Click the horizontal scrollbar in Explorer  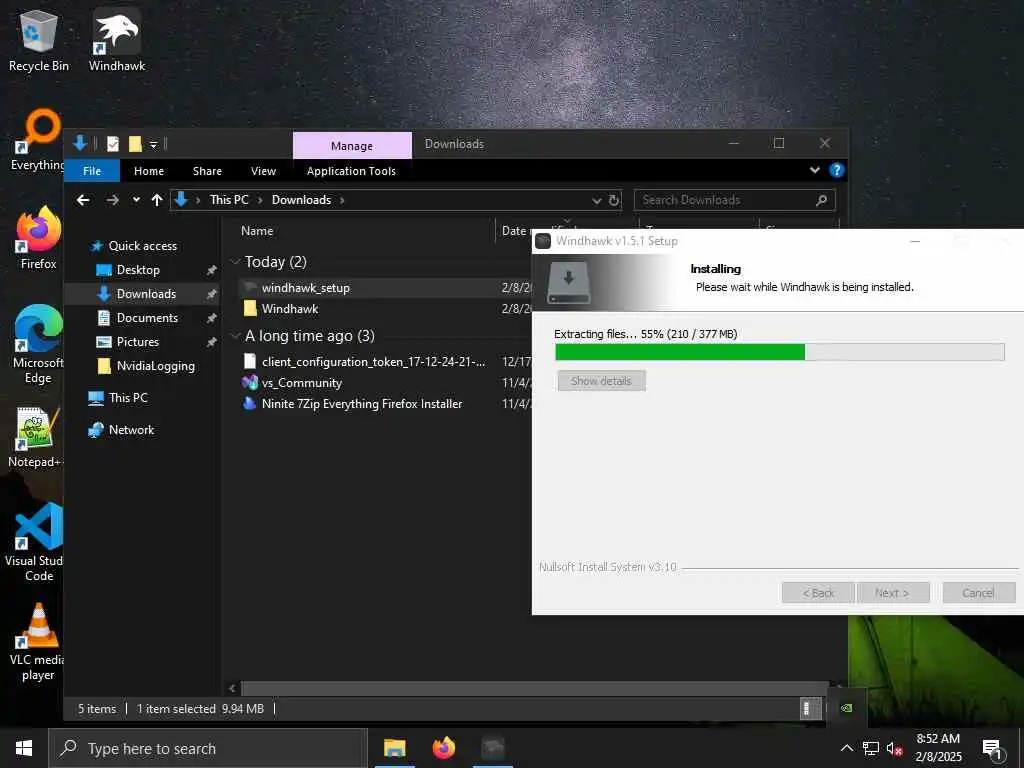click(x=534, y=688)
